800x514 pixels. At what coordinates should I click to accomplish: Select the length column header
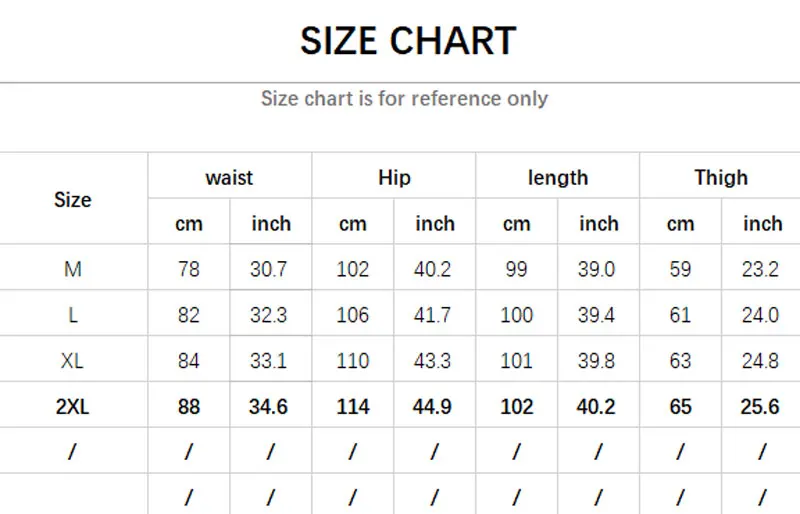tap(557, 178)
